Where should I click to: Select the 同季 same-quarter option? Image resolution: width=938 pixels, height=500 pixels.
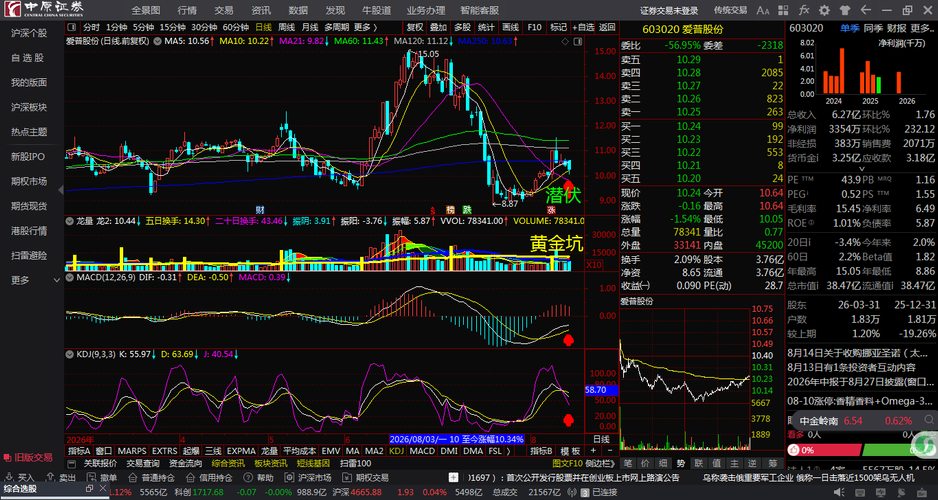(x=873, y=28)
